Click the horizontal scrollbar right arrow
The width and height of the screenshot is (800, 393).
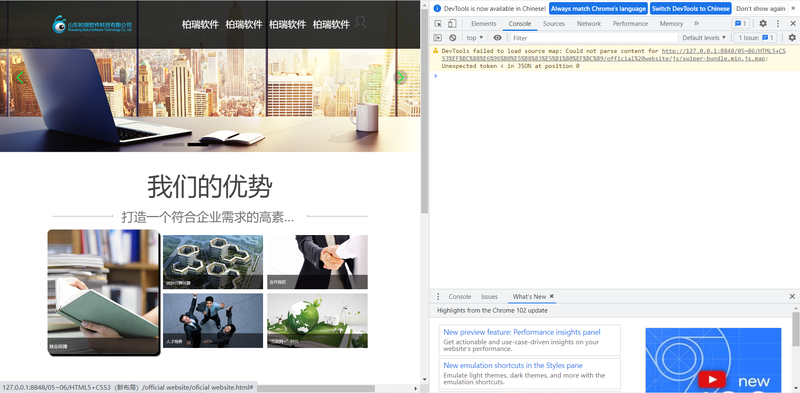click(x=415, y=388)
